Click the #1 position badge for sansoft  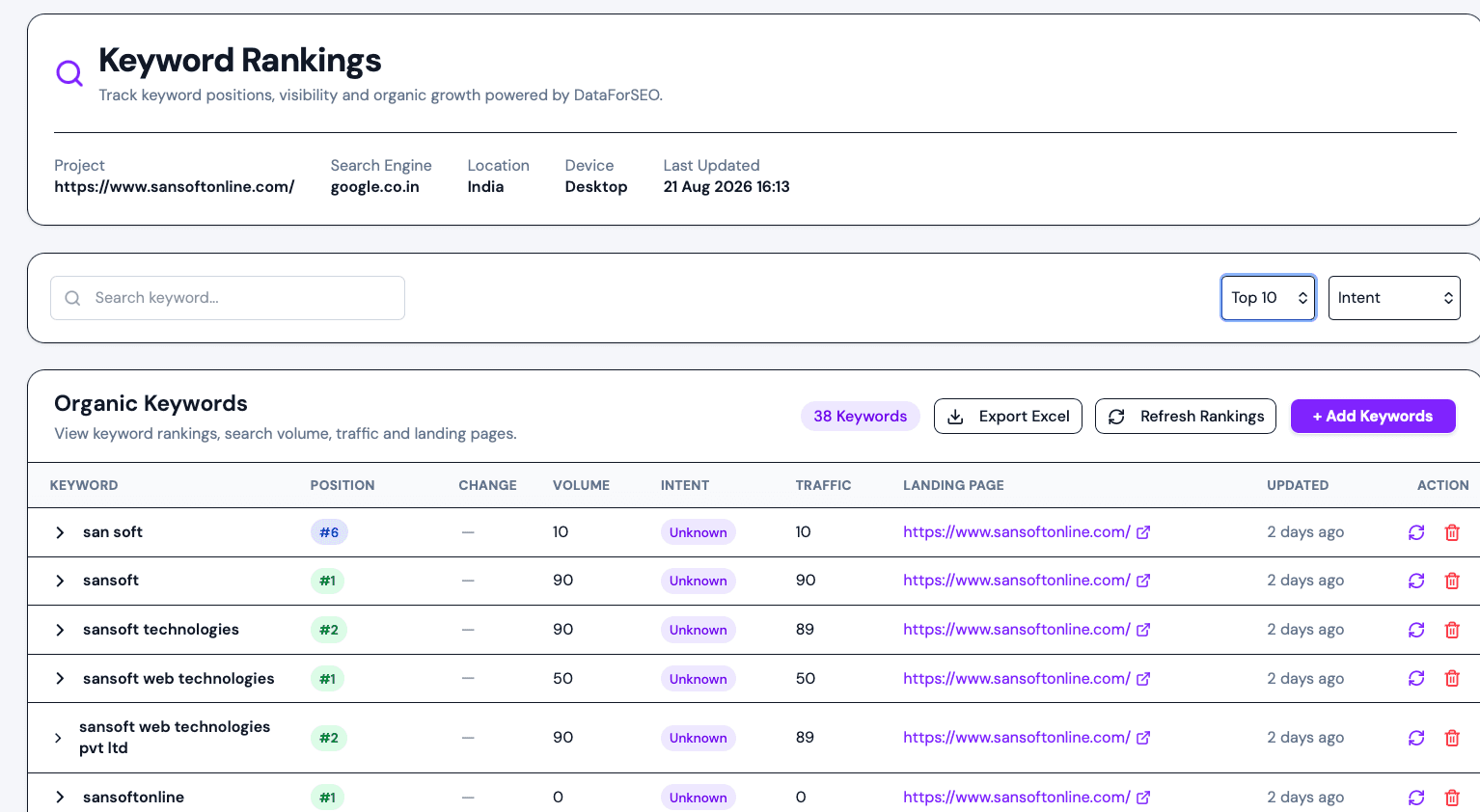point(328,581)
